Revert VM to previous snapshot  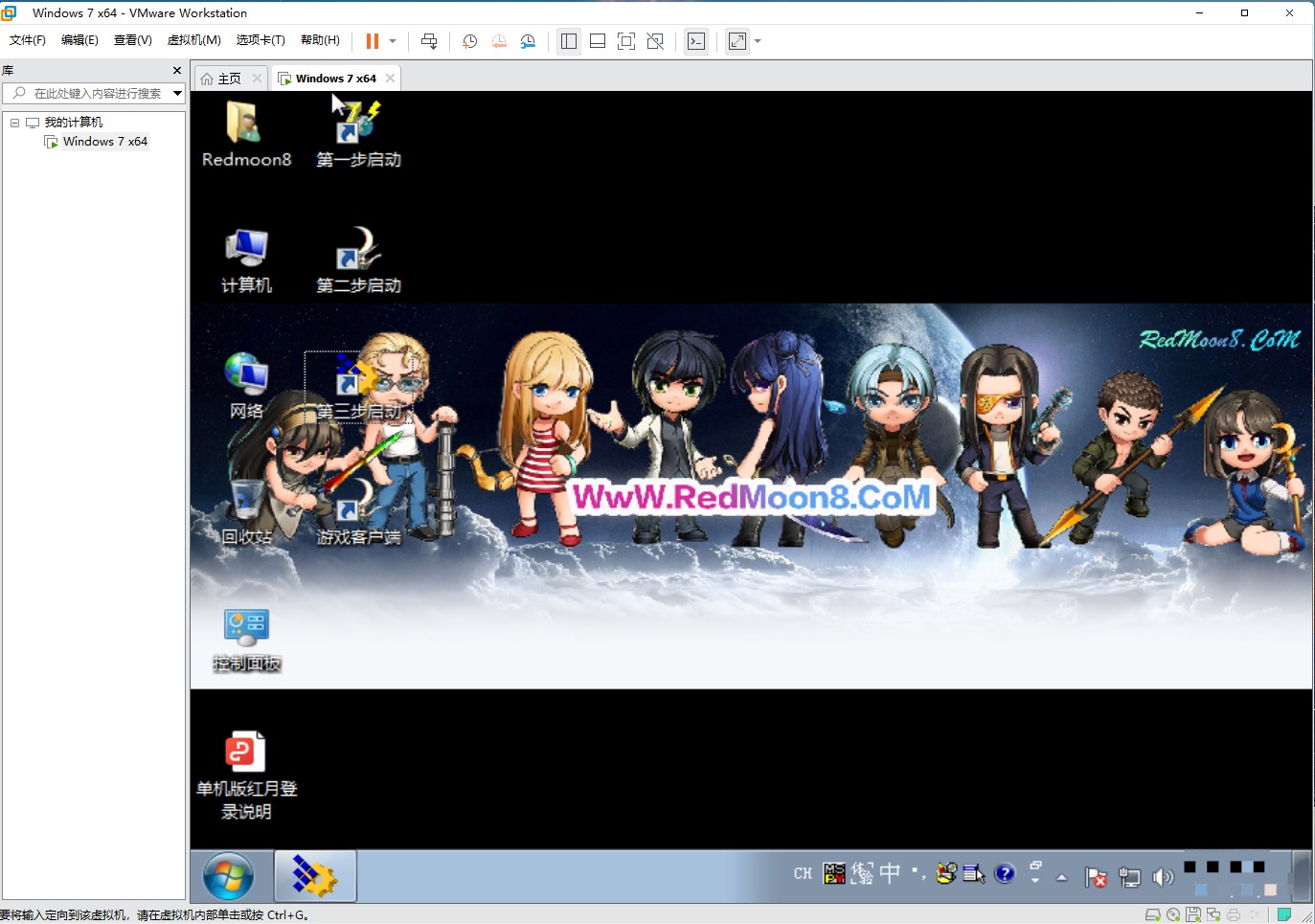click(499, 41)
